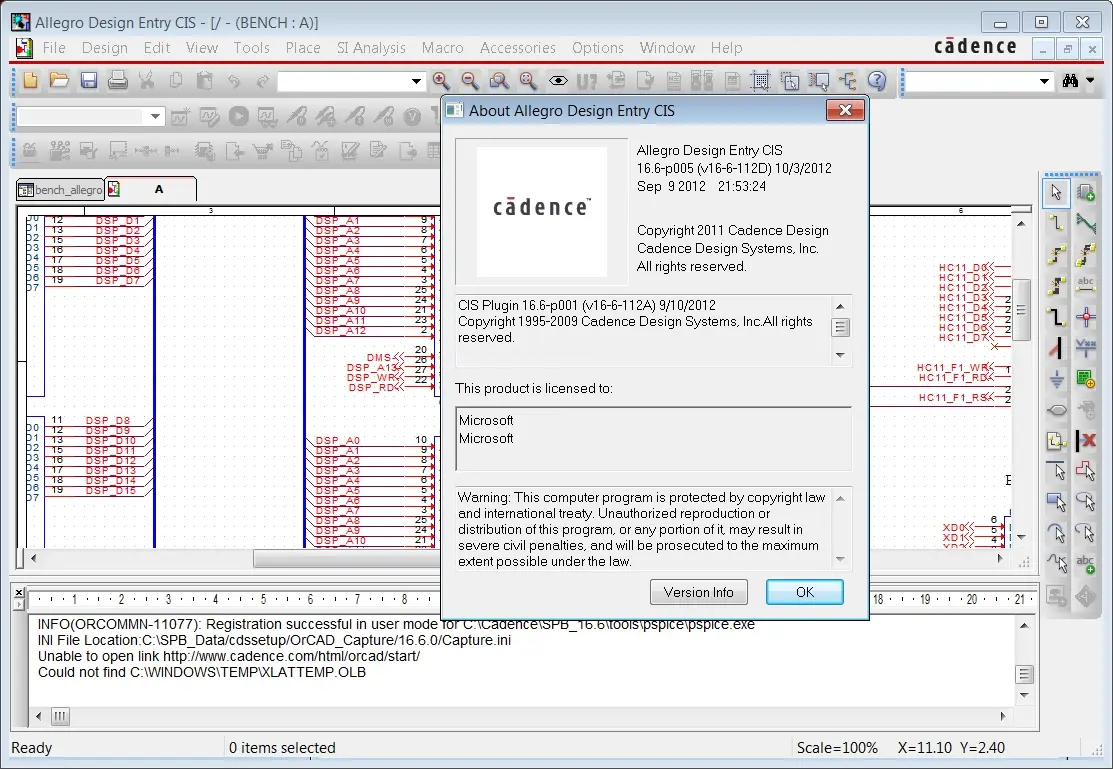The width and height of the screenshot is (1113, 769).
Task: Expand the simulation profile dropdown
Action: 155,116
